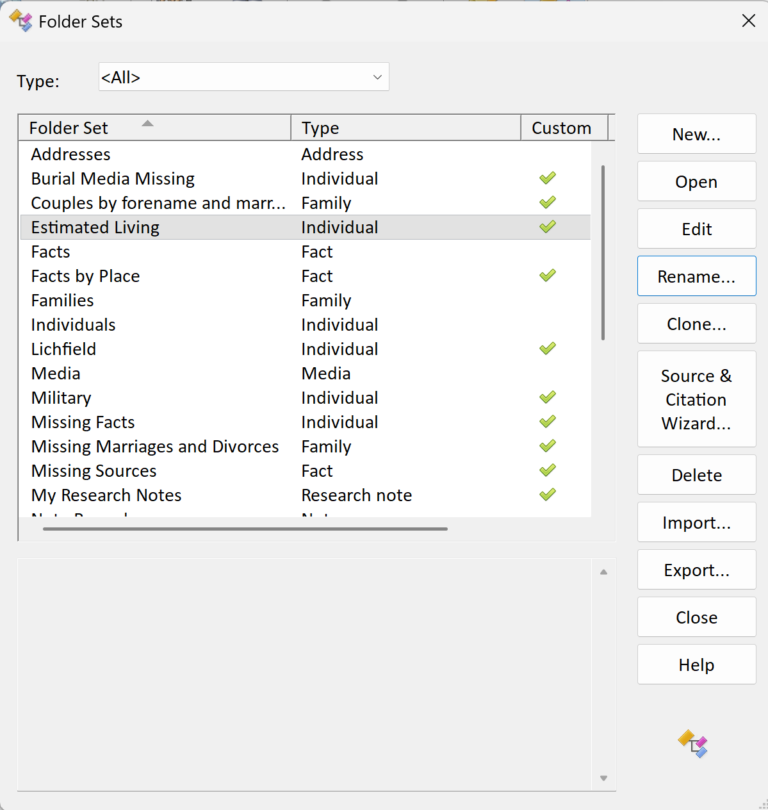Select the Lichfield folder set
This screenshot has width=768, height=810.
(x=305, y=349)
